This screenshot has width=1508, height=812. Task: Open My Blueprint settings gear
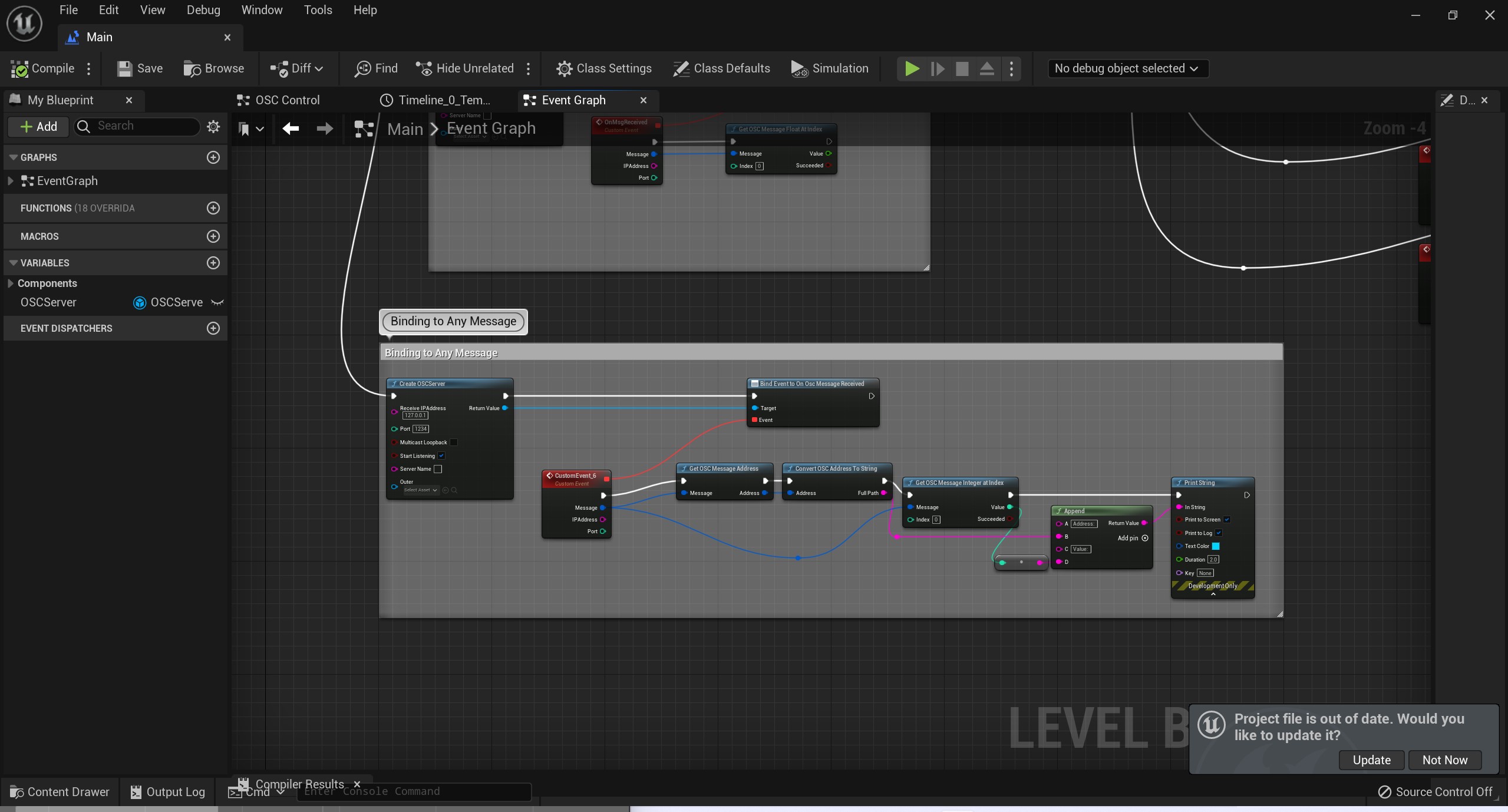pos(213,126)
